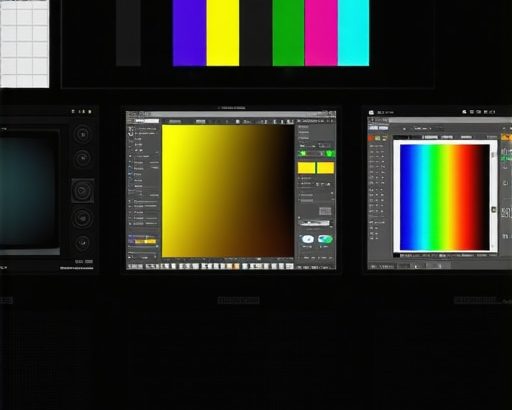
Task: Click the round button directly below the play button
Action: [x=82, y=218]
